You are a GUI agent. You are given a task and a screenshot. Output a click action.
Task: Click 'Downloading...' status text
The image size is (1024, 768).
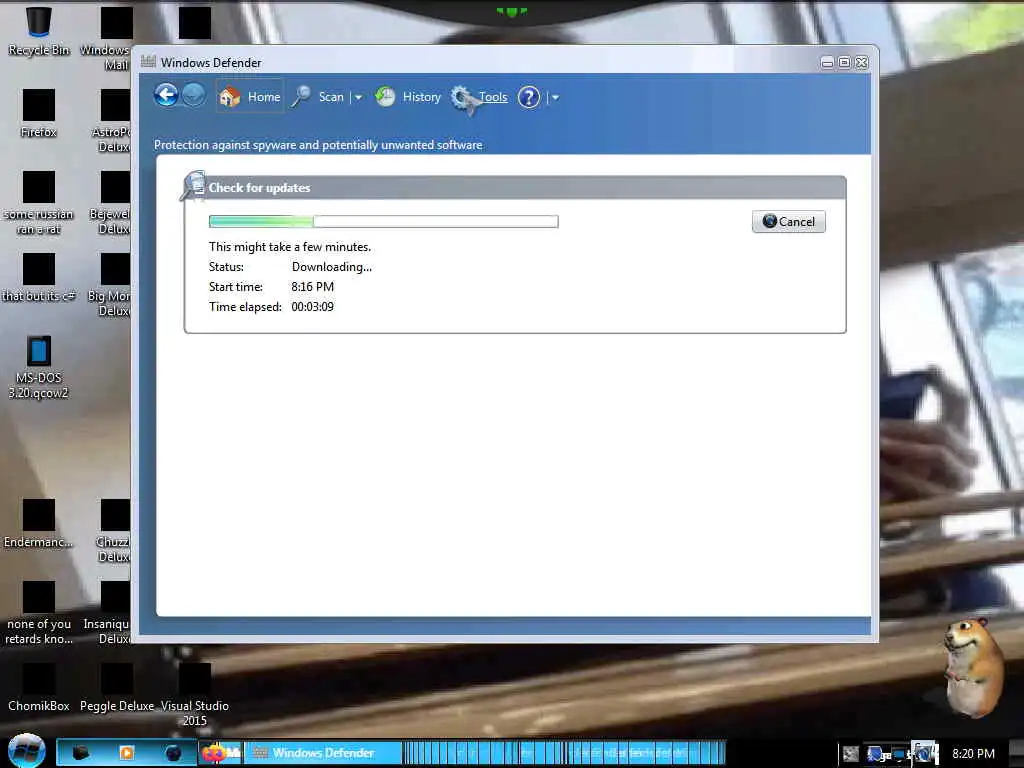(332, 266)
